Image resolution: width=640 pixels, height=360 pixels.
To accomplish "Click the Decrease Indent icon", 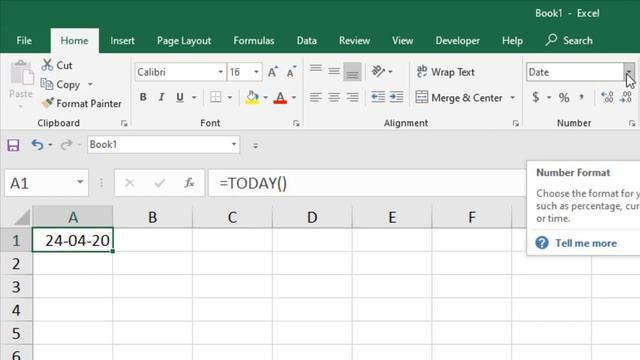I will 378,97.
